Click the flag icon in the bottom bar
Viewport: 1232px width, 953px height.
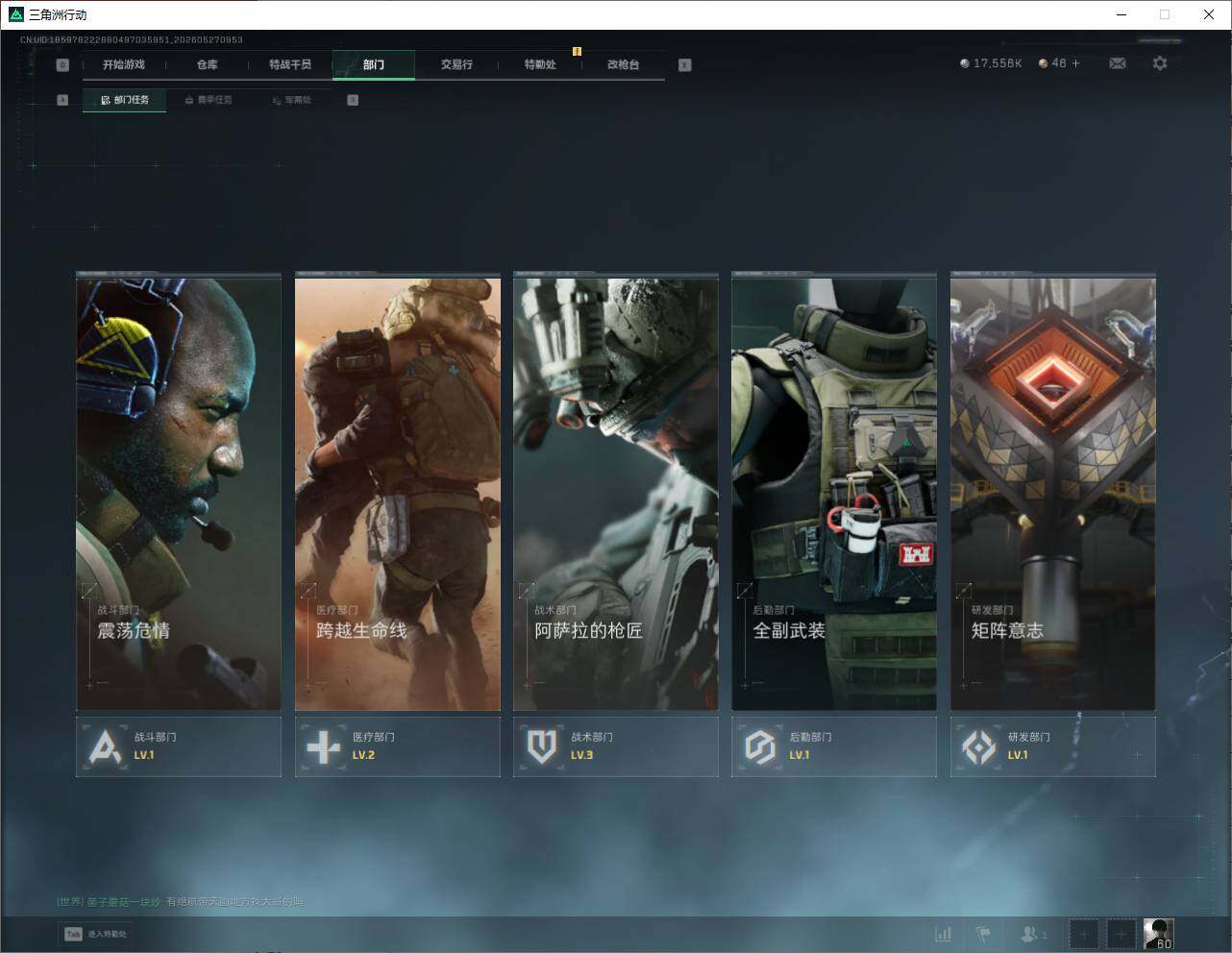point(984,934)
